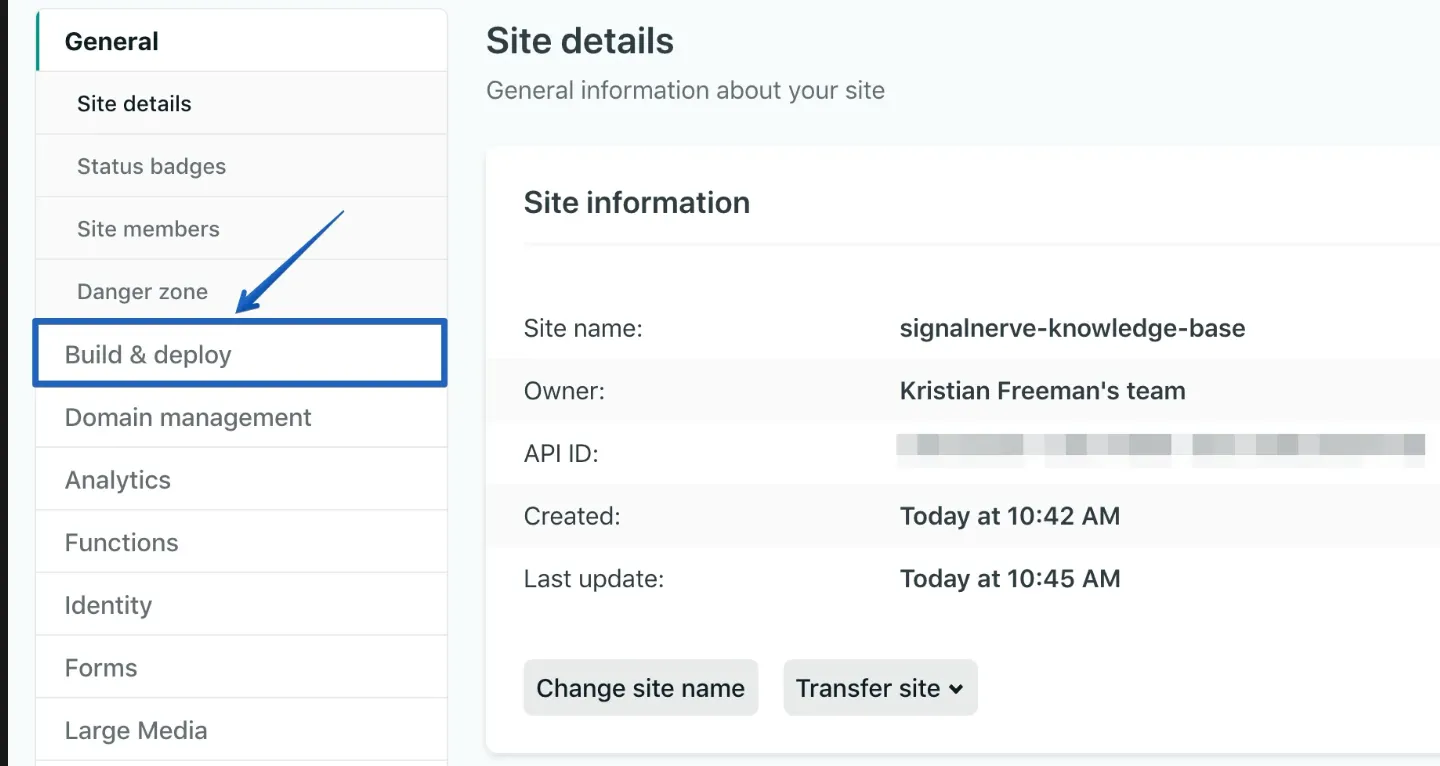Click the Kristian Freeman's team owner value

coord(1042,391)
